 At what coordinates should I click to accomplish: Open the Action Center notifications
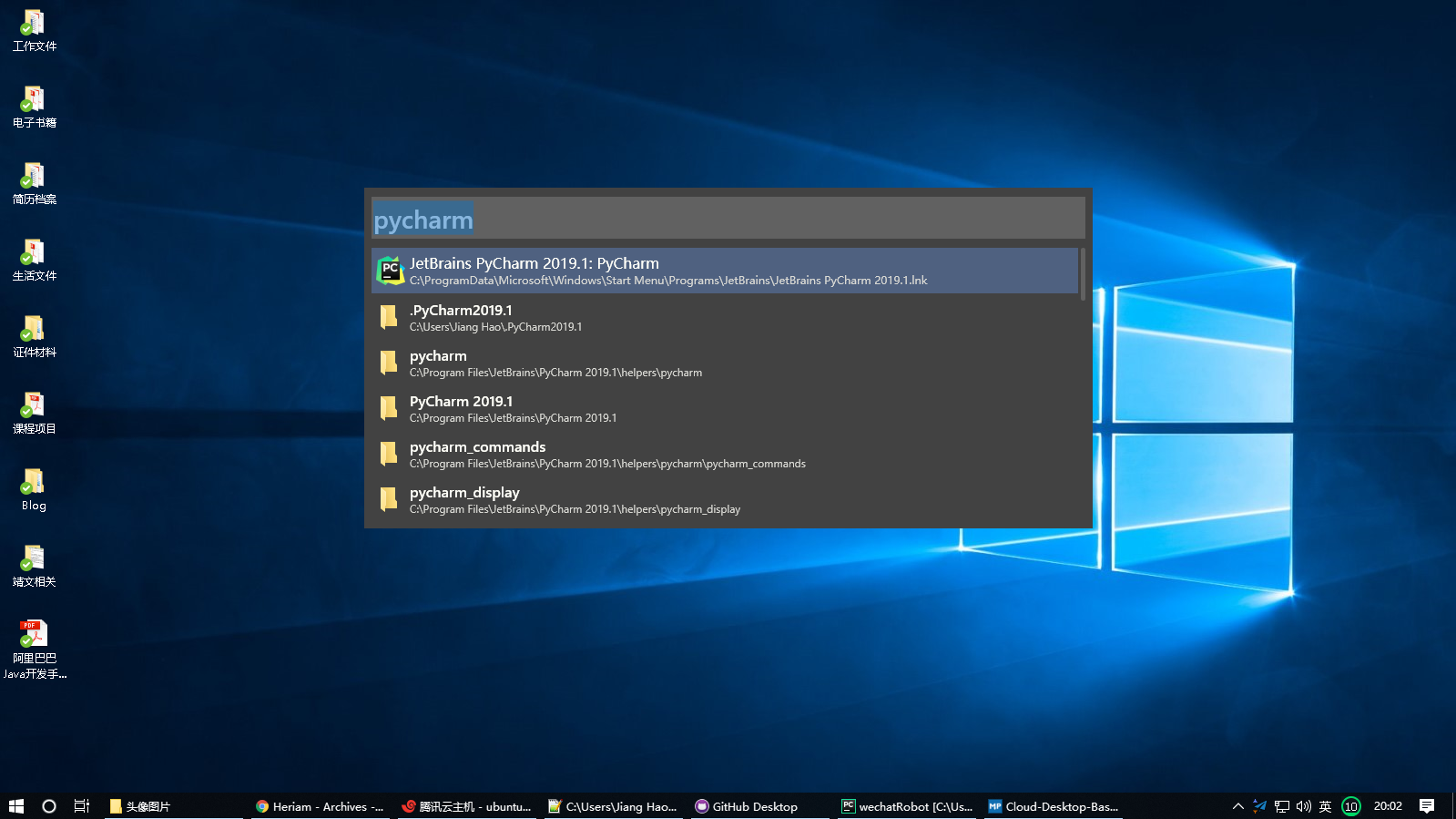tap(1427, 806)
